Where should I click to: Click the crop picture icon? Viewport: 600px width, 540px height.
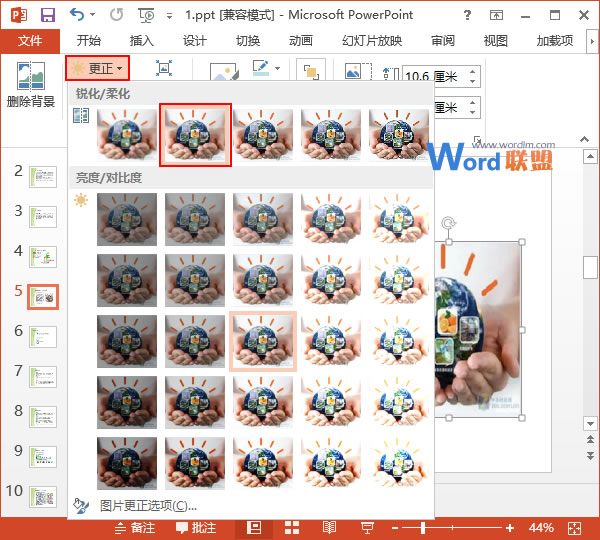[x=359, y=70]
